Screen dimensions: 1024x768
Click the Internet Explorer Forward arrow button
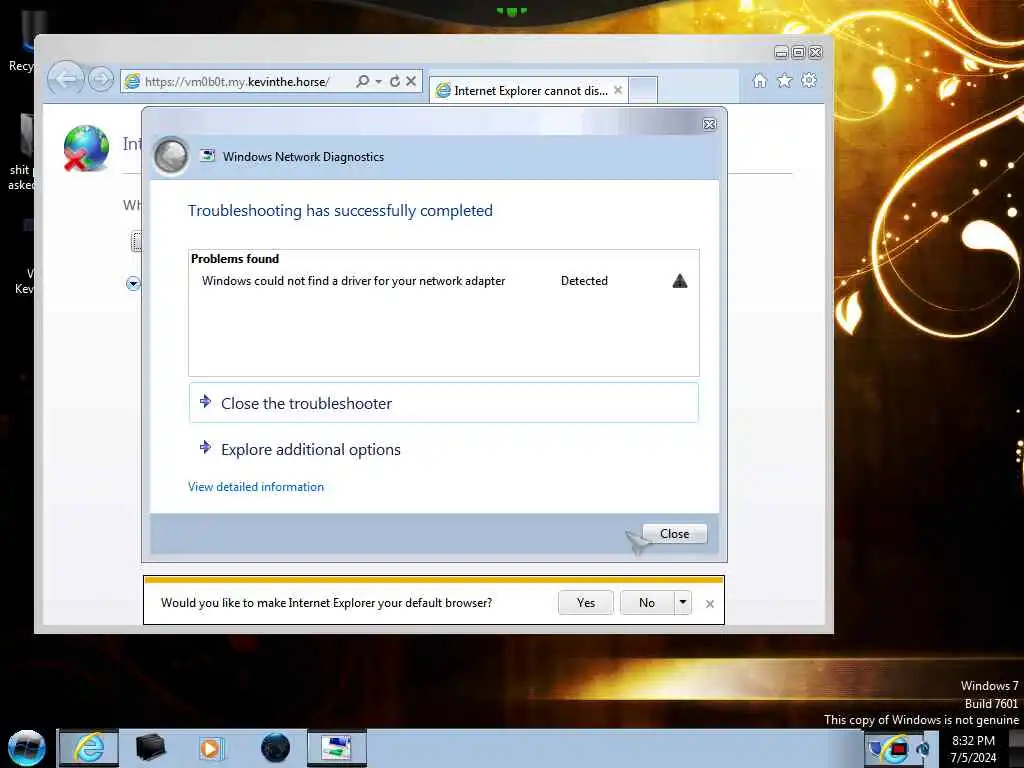coord(101,80)
